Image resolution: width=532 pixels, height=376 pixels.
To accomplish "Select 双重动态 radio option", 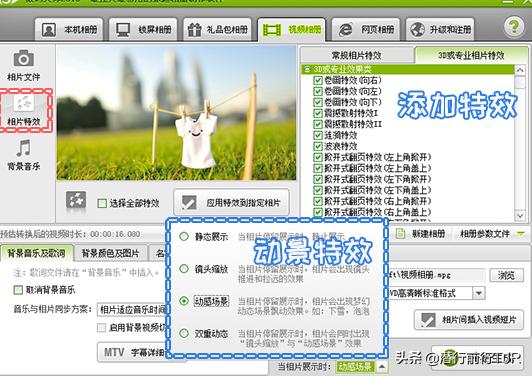I will [184, 333].
